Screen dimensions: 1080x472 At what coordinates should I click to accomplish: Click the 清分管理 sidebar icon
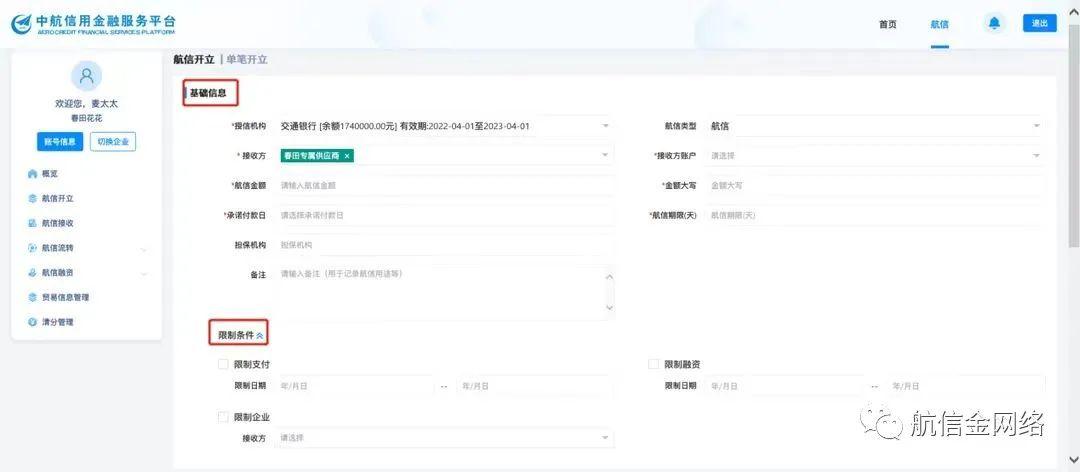coord(32,322)
